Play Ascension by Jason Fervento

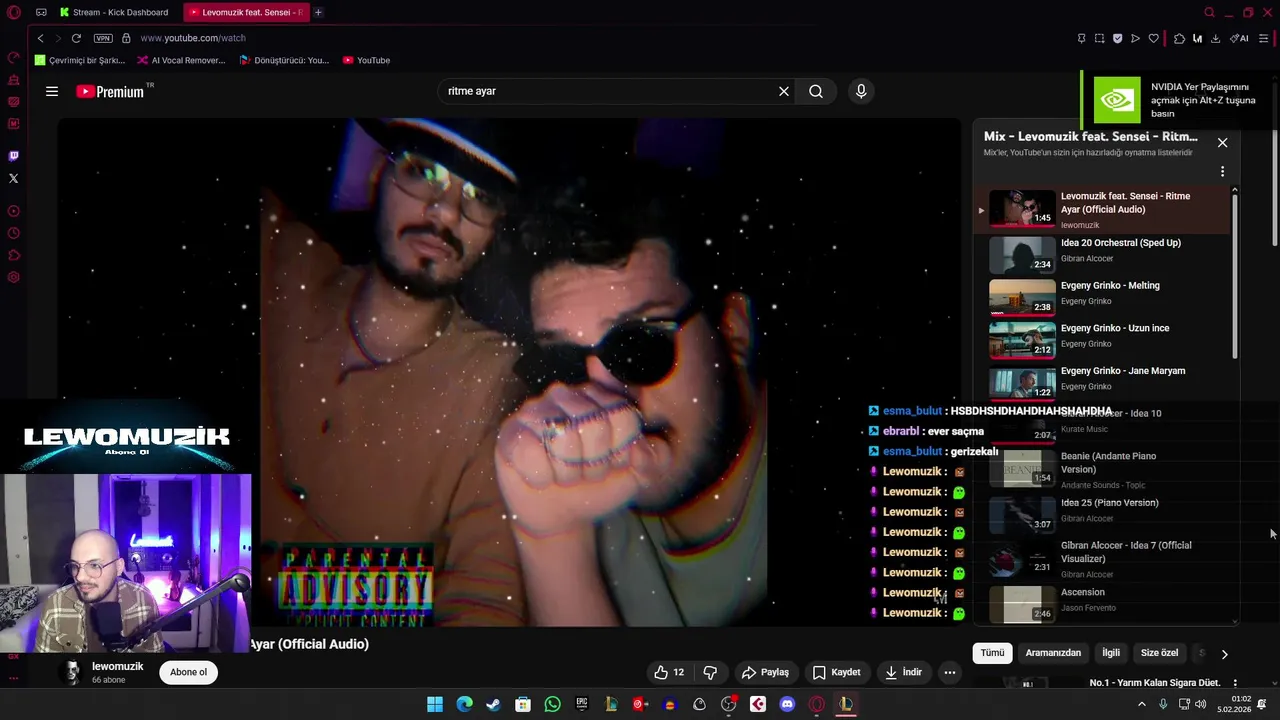pyautogui.click(x=1103, y=602)
